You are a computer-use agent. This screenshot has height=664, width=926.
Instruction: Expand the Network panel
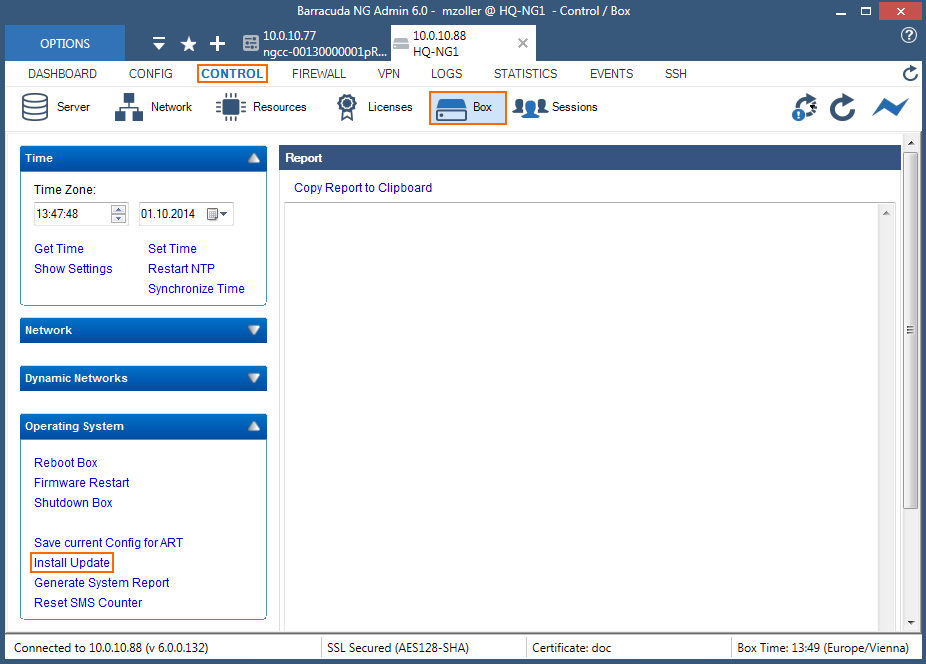pos(254,330)
